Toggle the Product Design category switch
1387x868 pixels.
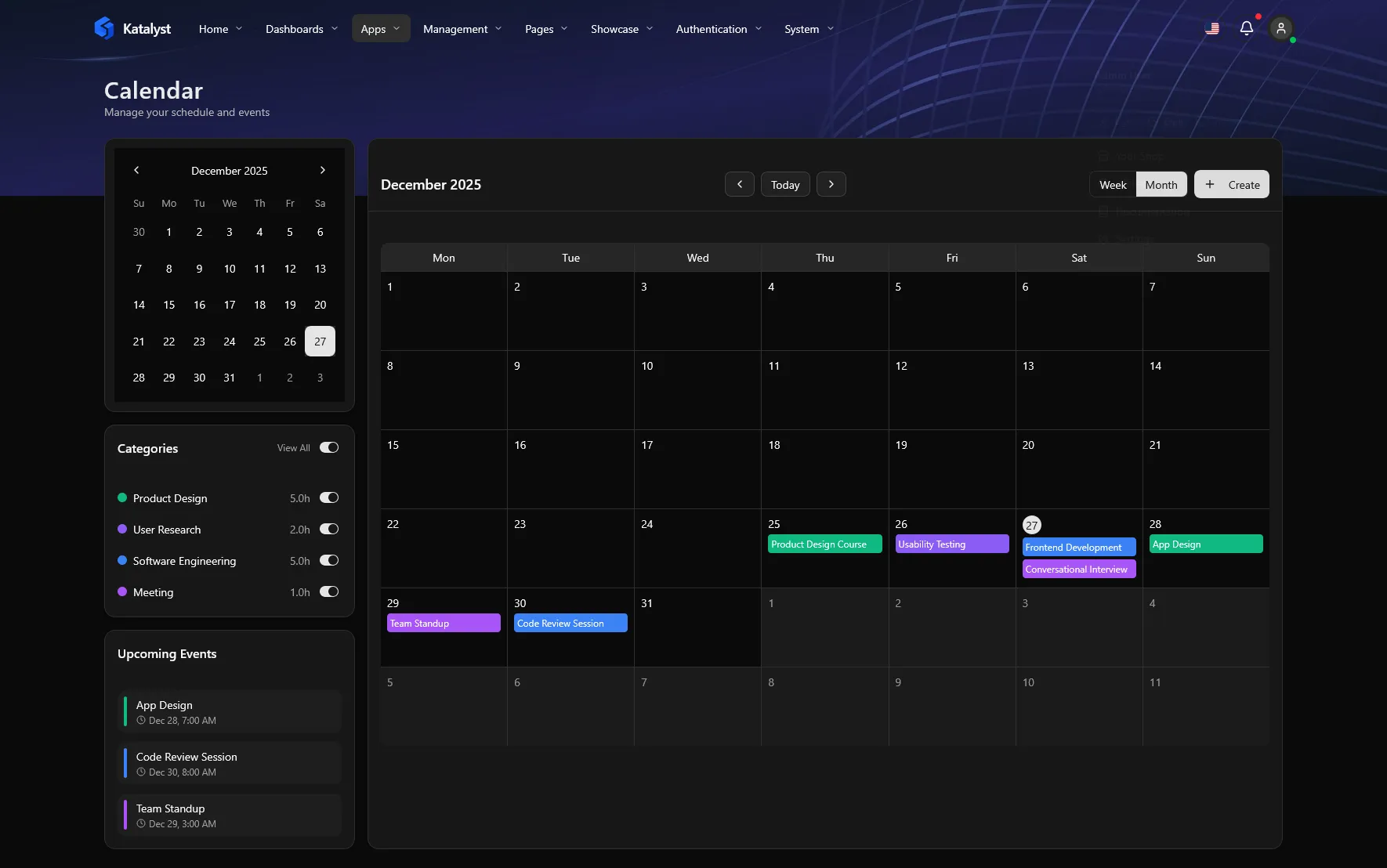pos(329,497)
